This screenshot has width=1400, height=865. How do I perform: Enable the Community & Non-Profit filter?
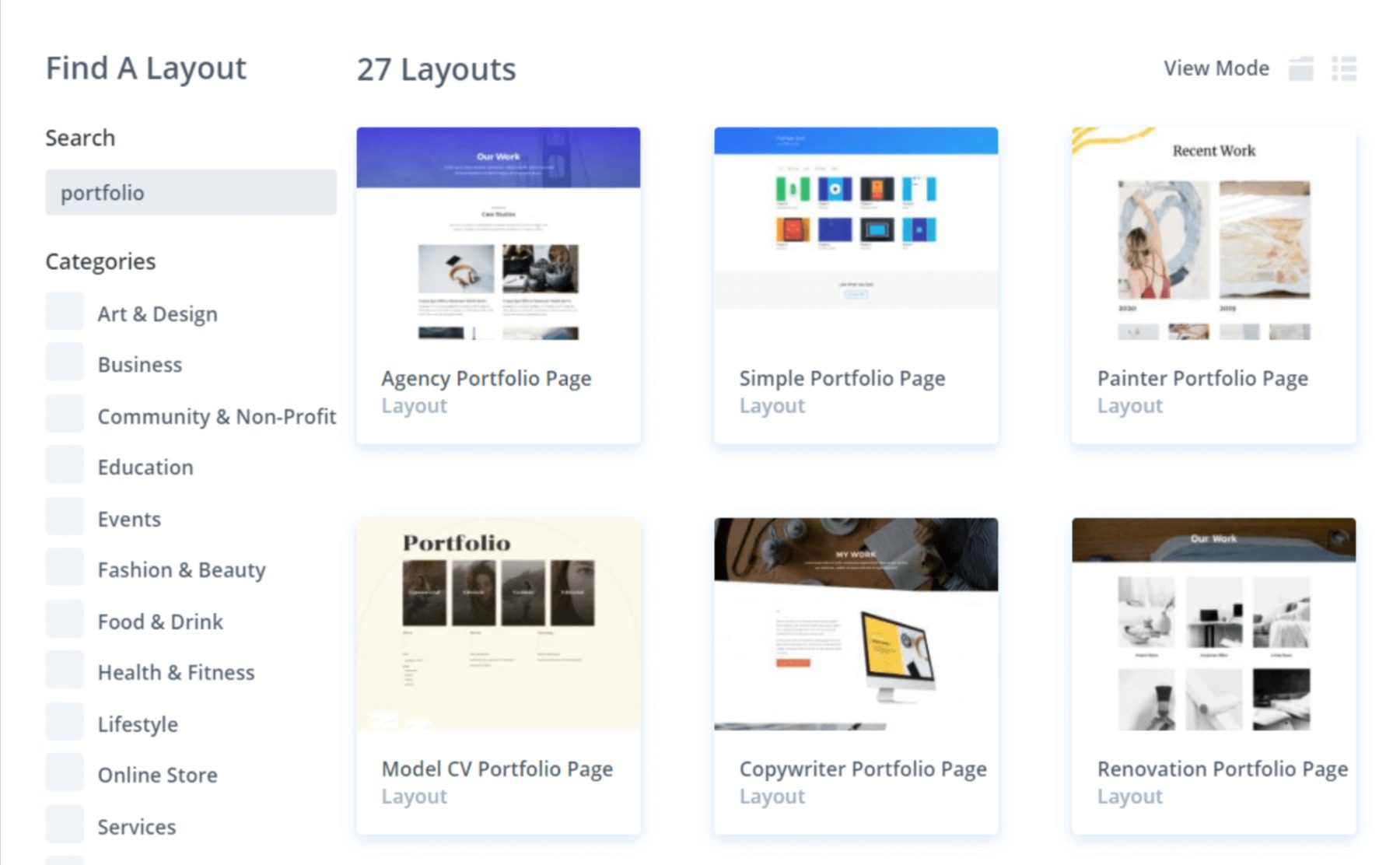pos(65,413)
